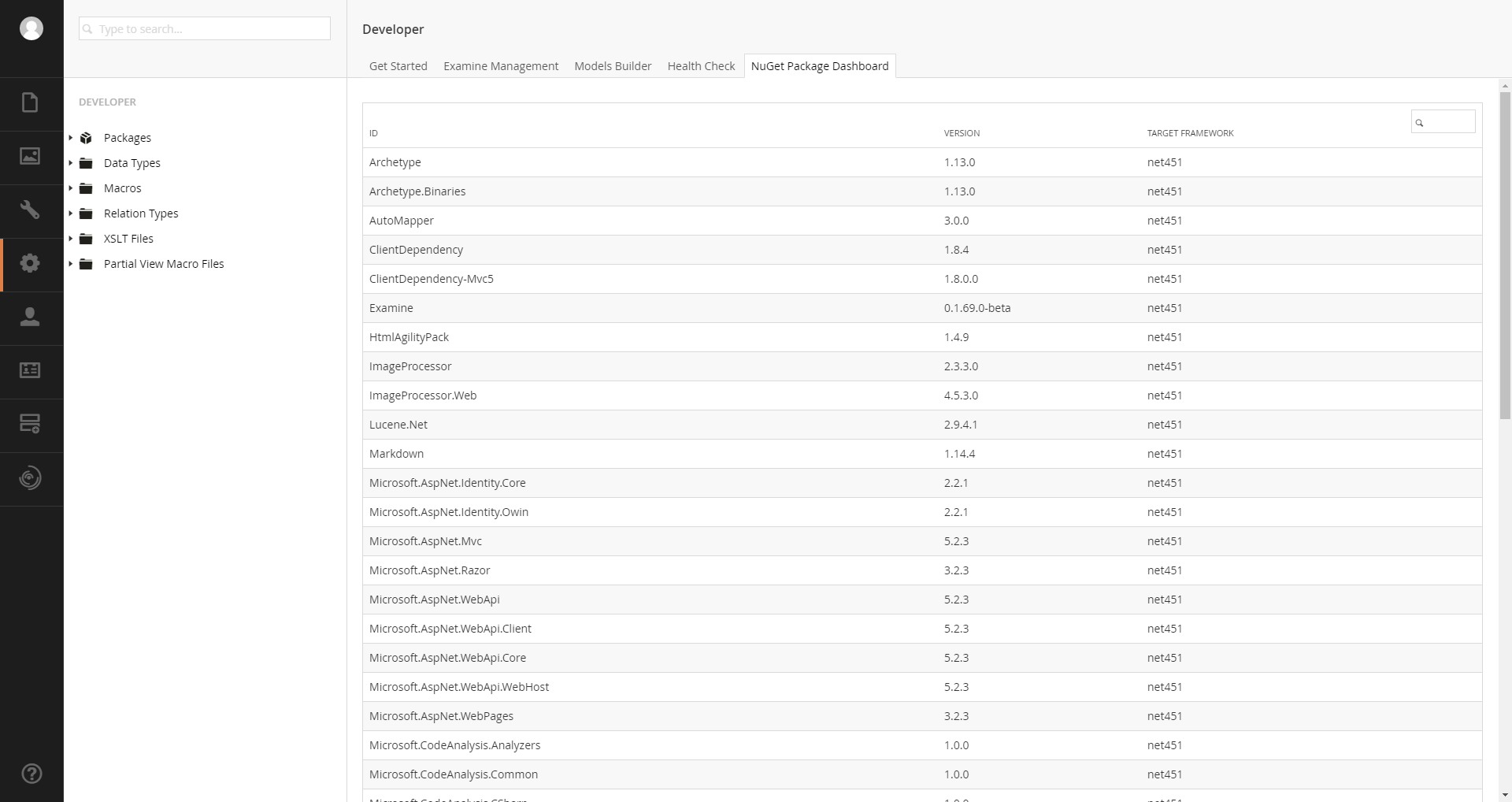
Task: Open the Forms section icon
Action: tap(30, 424)
